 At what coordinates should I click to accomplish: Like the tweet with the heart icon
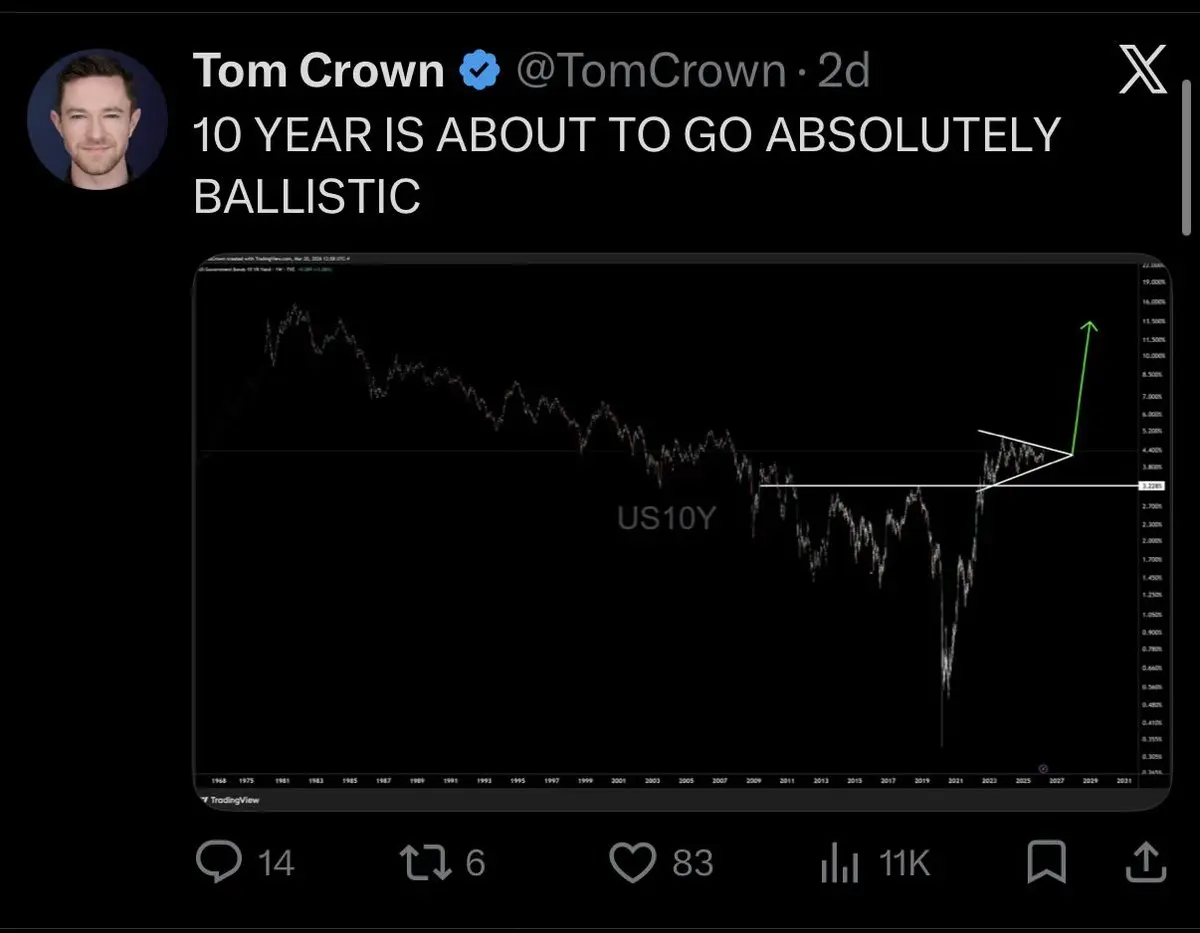(632, 862)
